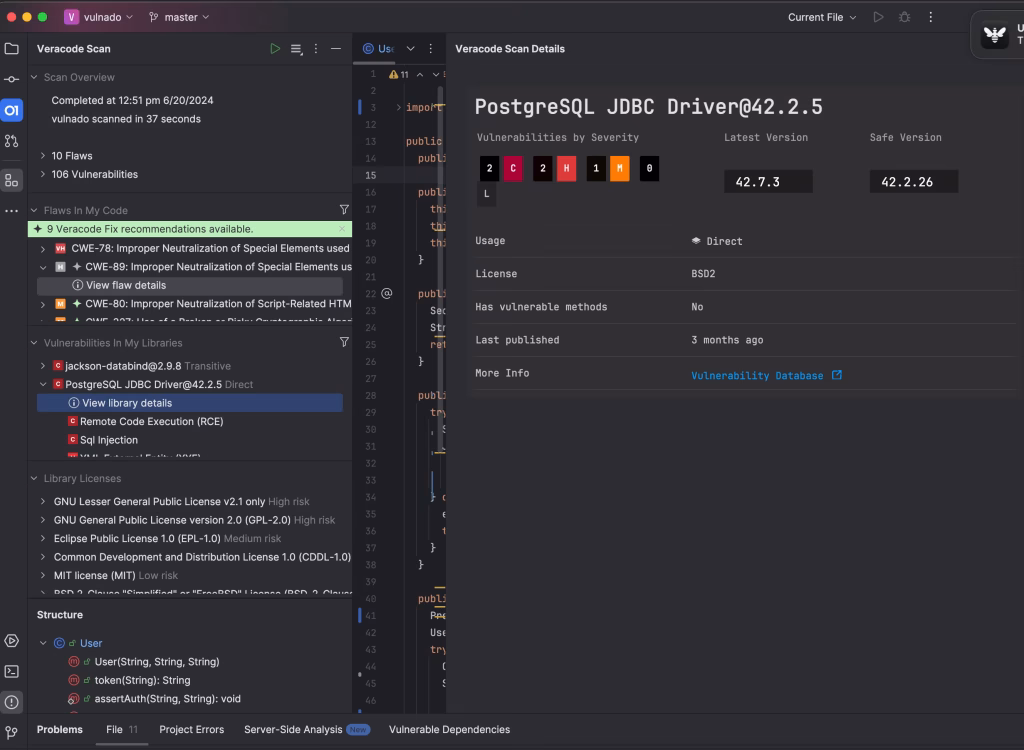Expand jackson-databind@2.9.8 library node
The image size is (1024, 750).
click(43, 366)
